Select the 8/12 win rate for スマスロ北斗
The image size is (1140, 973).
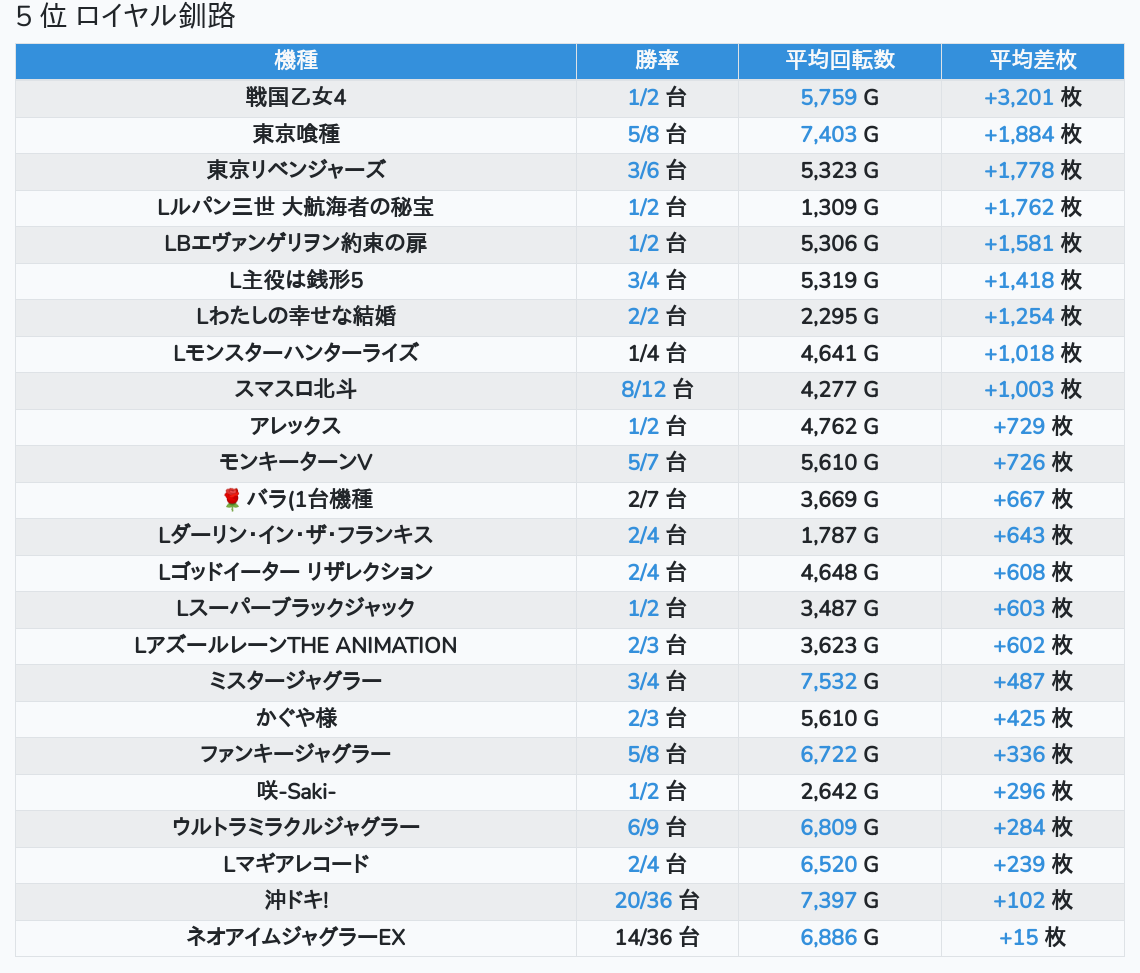(643, 389)
